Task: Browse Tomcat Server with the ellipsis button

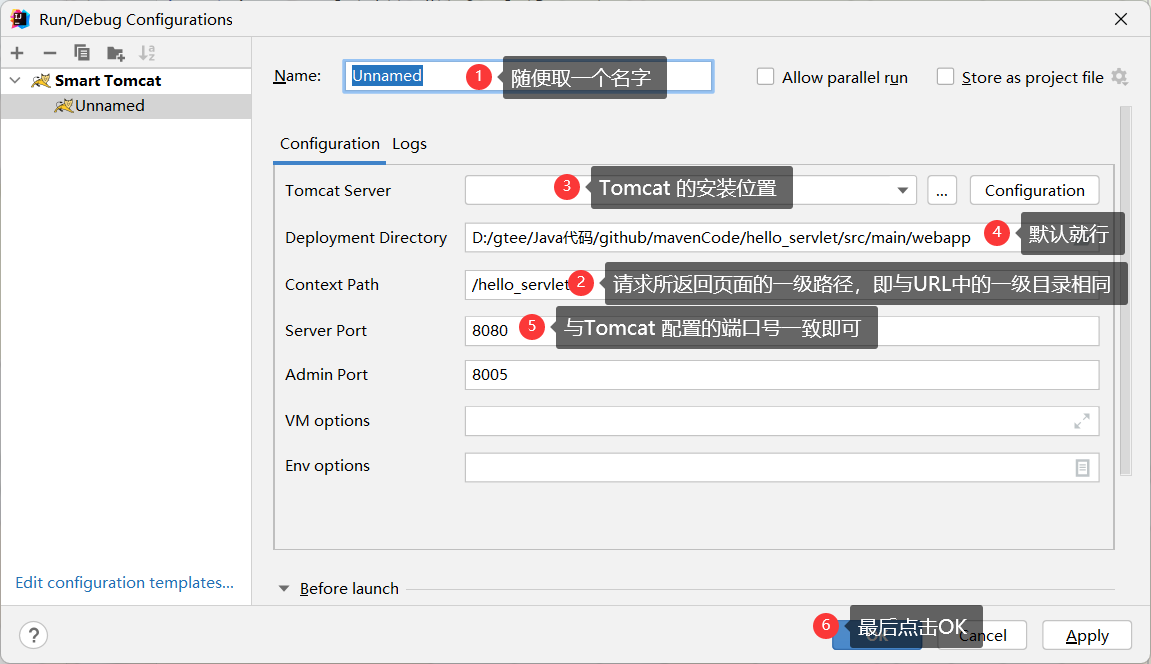Action: [x=942, y=191]
